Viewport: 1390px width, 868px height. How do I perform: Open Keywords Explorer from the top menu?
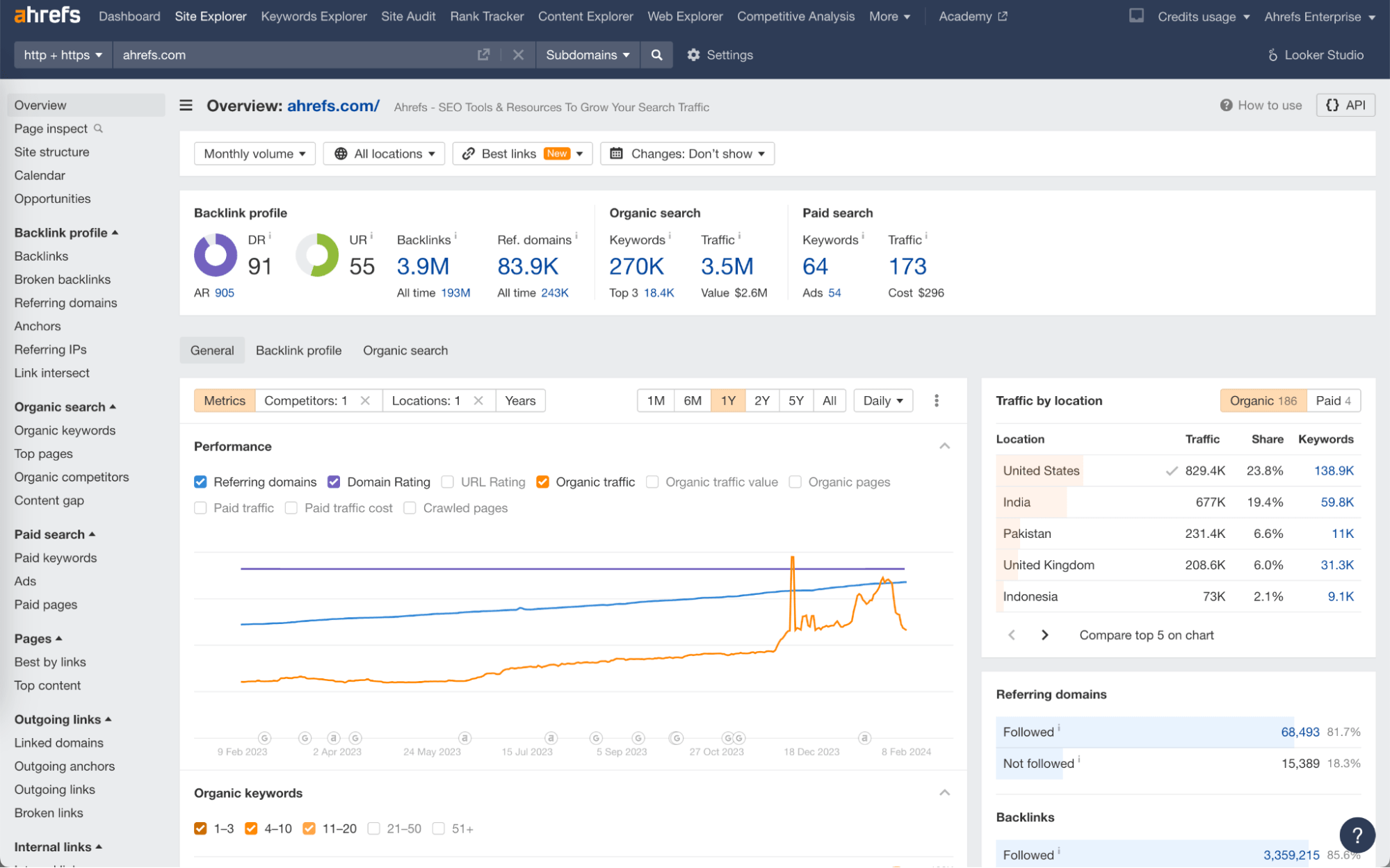click(x=314, y=16)
